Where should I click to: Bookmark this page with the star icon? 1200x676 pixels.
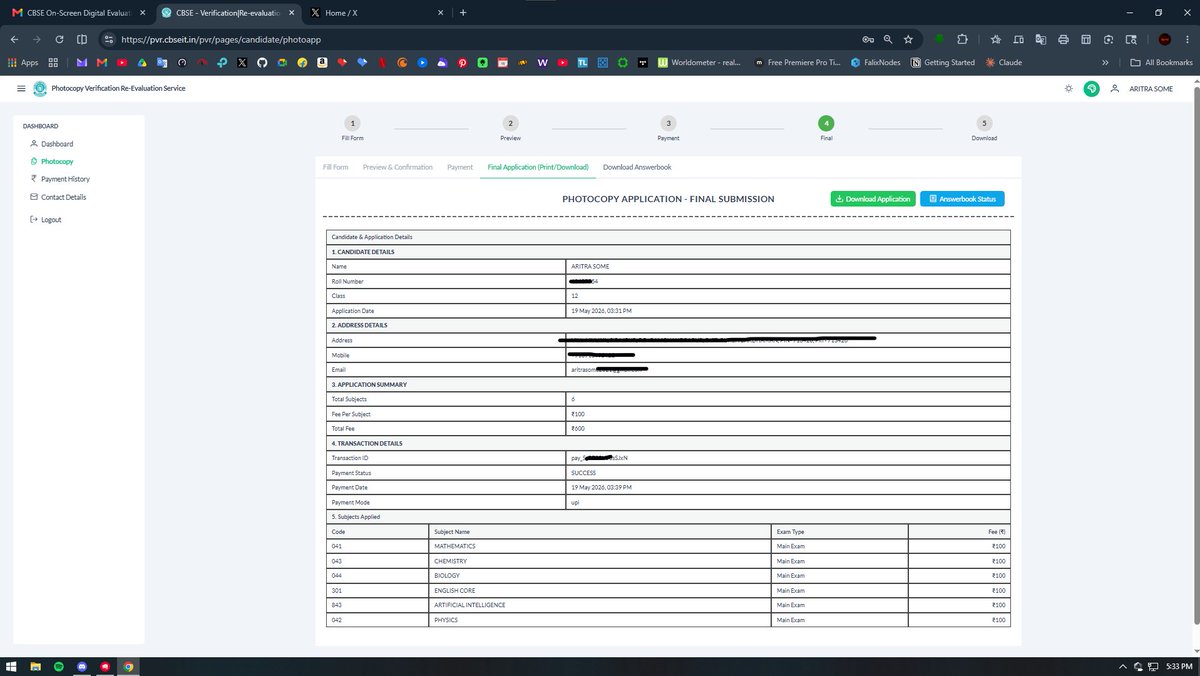coord(908,39)
